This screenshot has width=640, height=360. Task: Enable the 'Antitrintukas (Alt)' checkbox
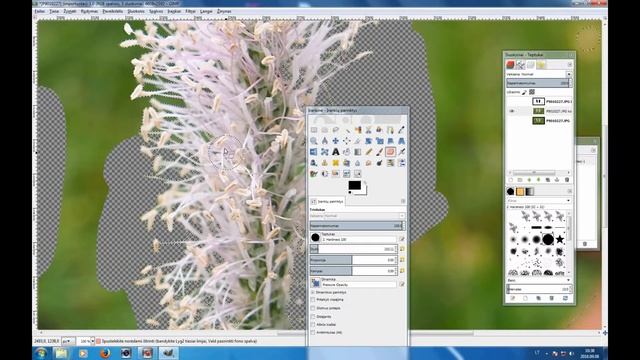313,333
